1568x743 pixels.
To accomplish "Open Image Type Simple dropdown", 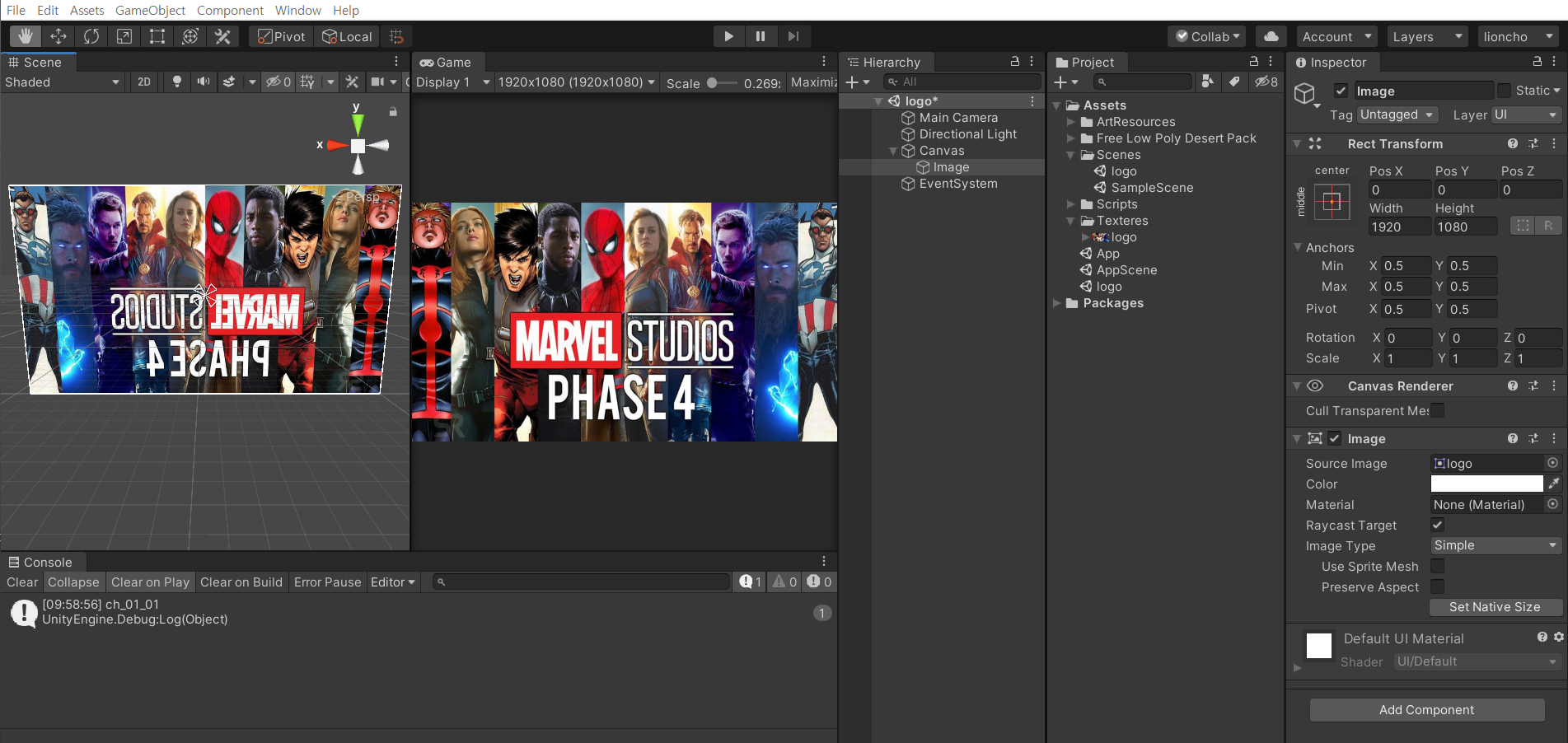I will (1496, 545).
